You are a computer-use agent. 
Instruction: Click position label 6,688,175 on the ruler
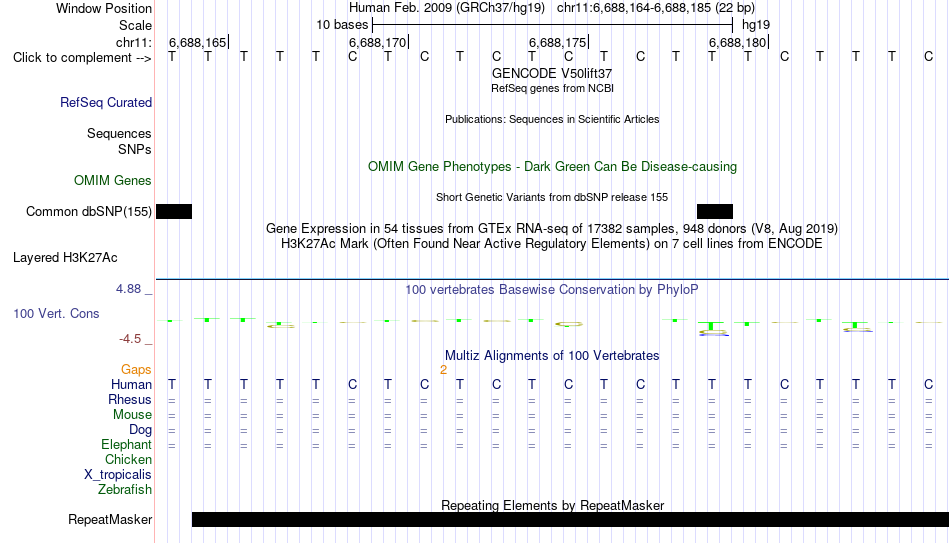pyautogui.click(x=557, y=42)
